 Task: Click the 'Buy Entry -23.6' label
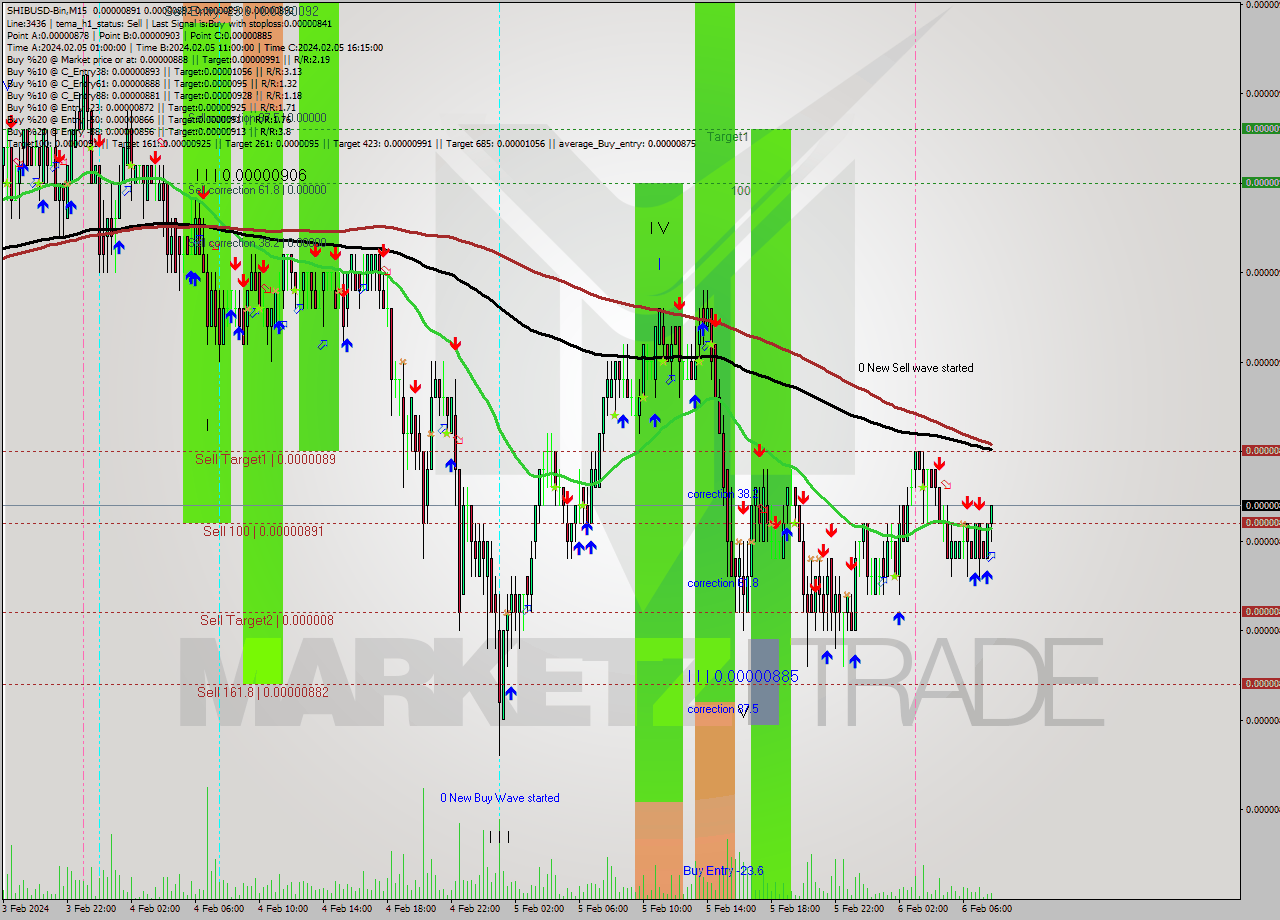[x=723, y=871]
